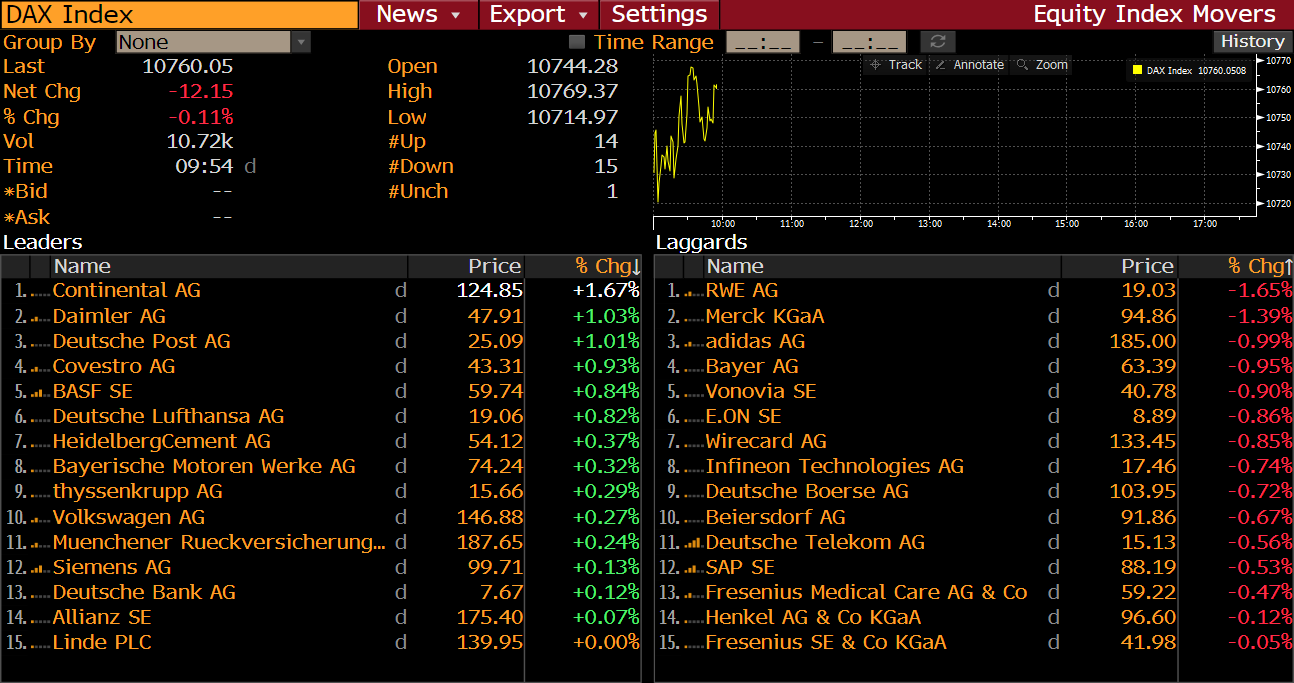
Task: Click the Laggards Name column header
Action: click(x=882, y=266)
